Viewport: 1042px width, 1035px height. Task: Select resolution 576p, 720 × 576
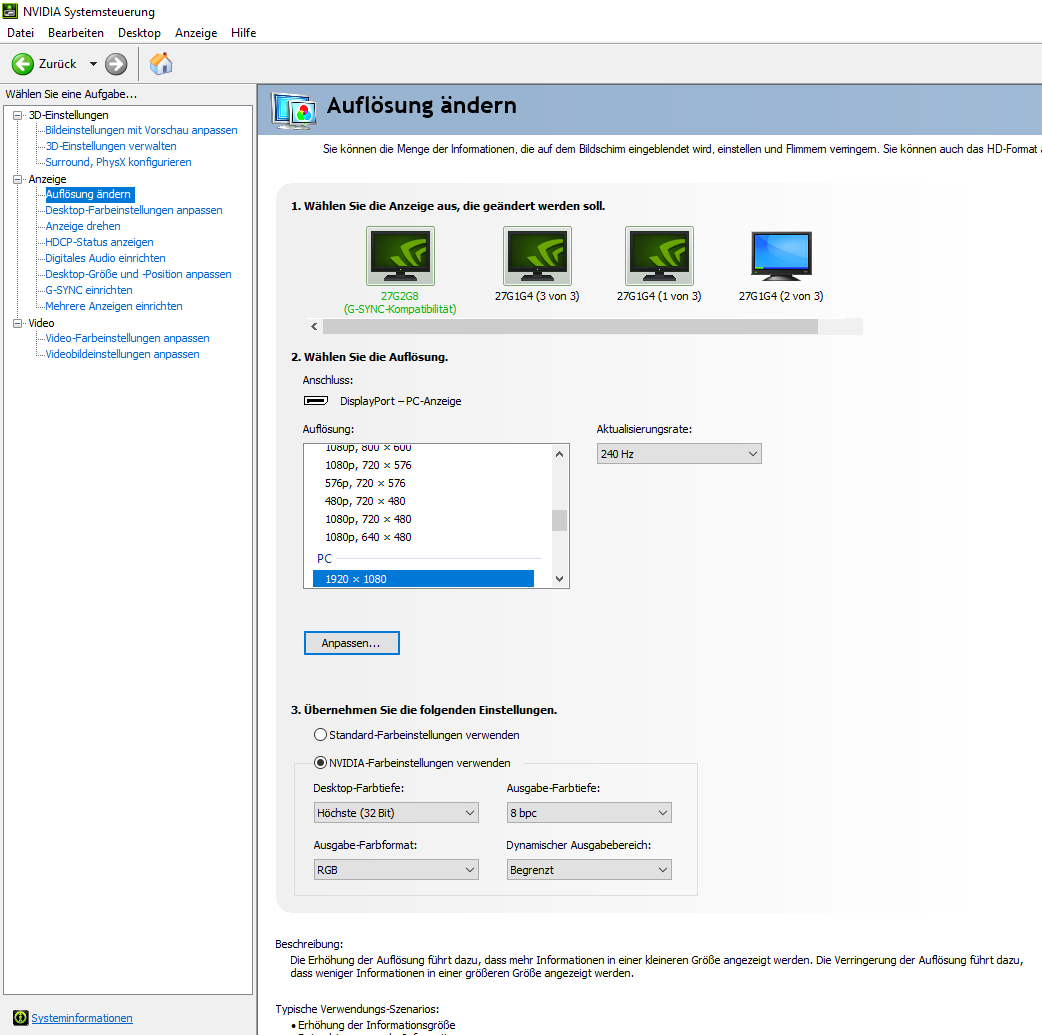click(365, 483)
